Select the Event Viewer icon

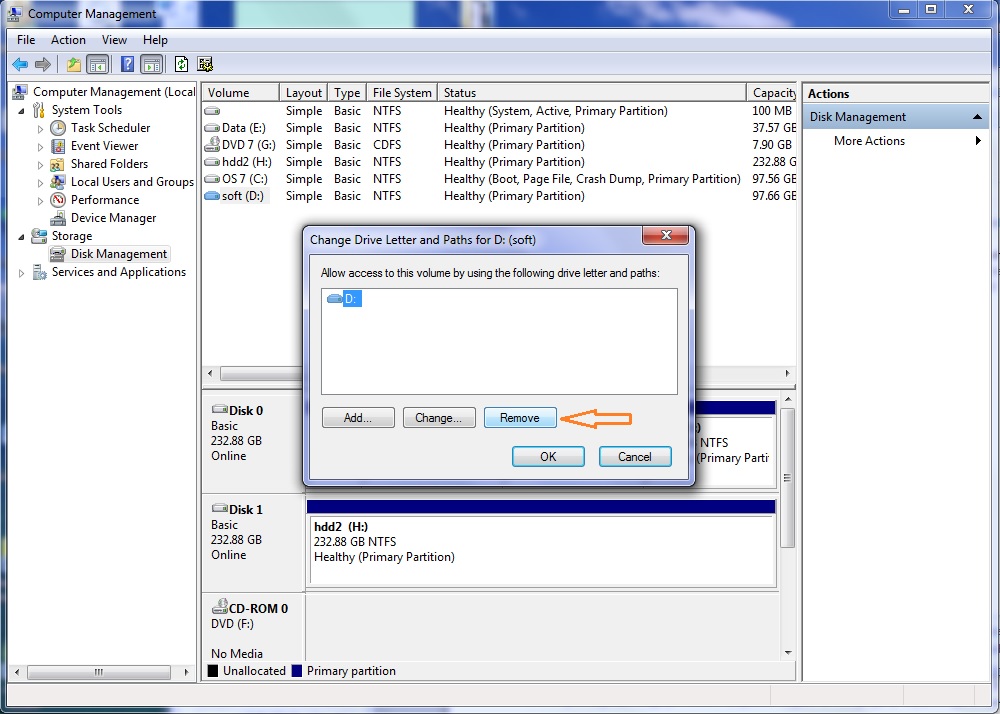tap(58, 146)
